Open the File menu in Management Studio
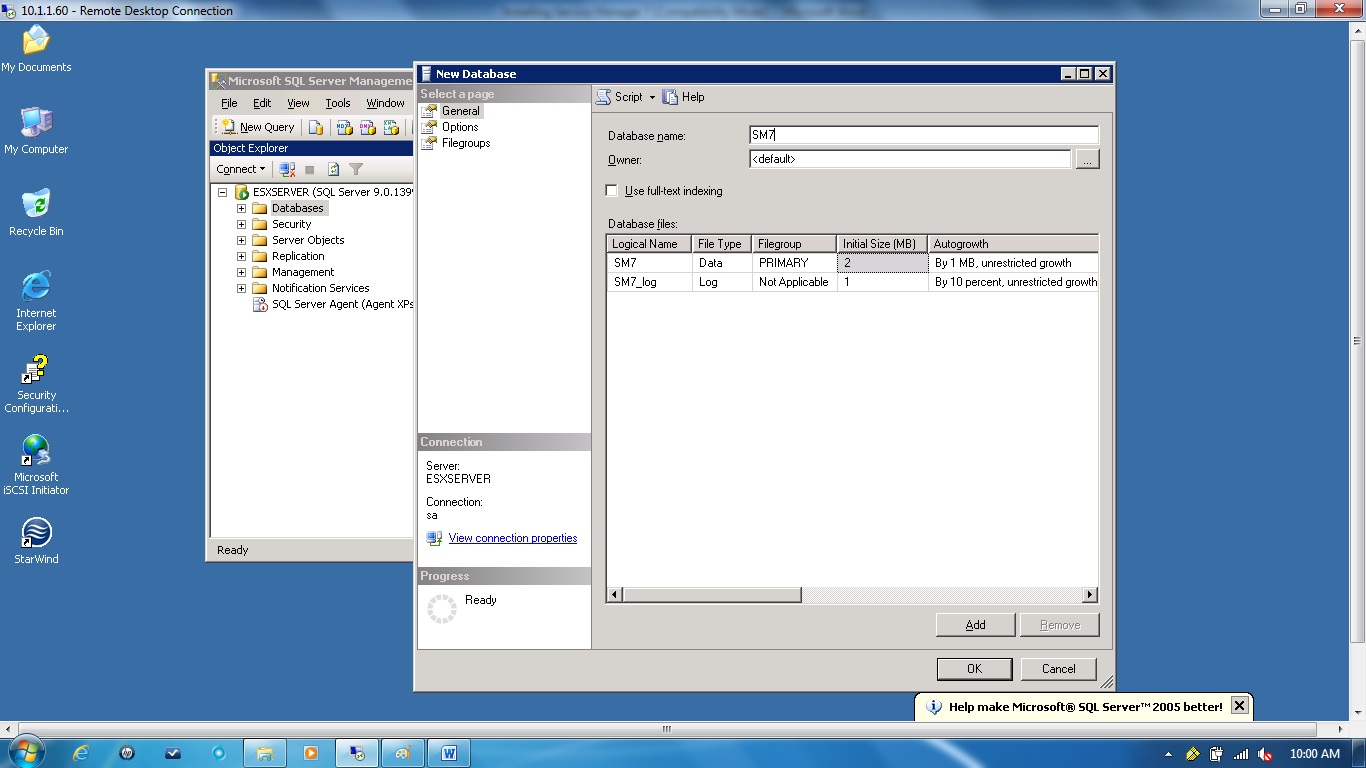Screen dimensions: 1366x768 coord(229,103)
